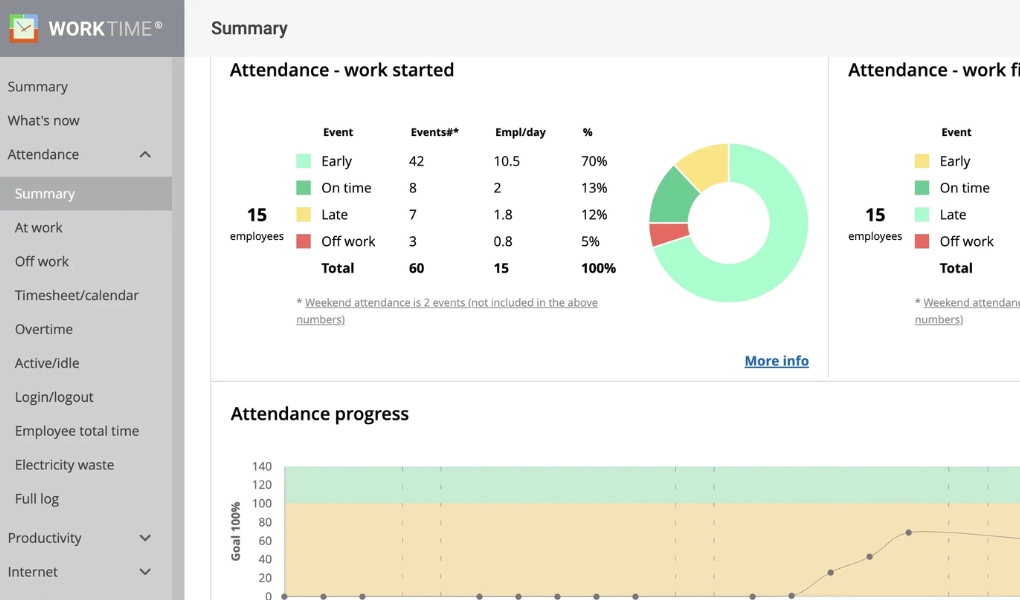
Task: Click the Weekend attendance footnote link
Action: point(450,303)
